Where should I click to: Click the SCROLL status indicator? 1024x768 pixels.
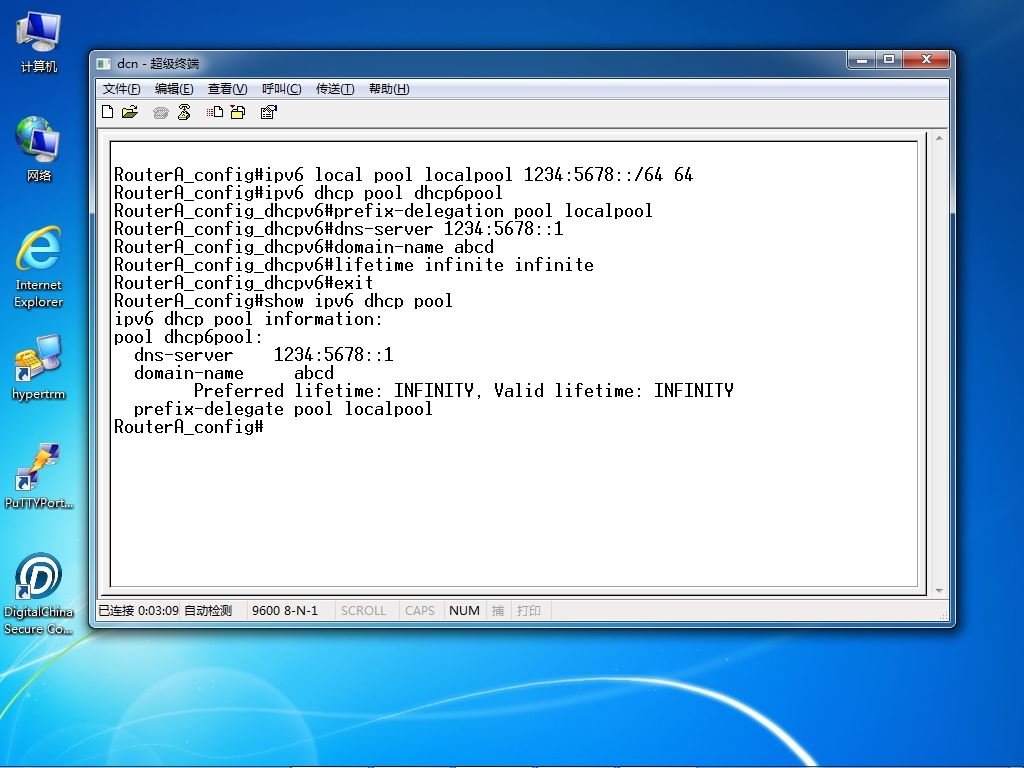point(363,611)
